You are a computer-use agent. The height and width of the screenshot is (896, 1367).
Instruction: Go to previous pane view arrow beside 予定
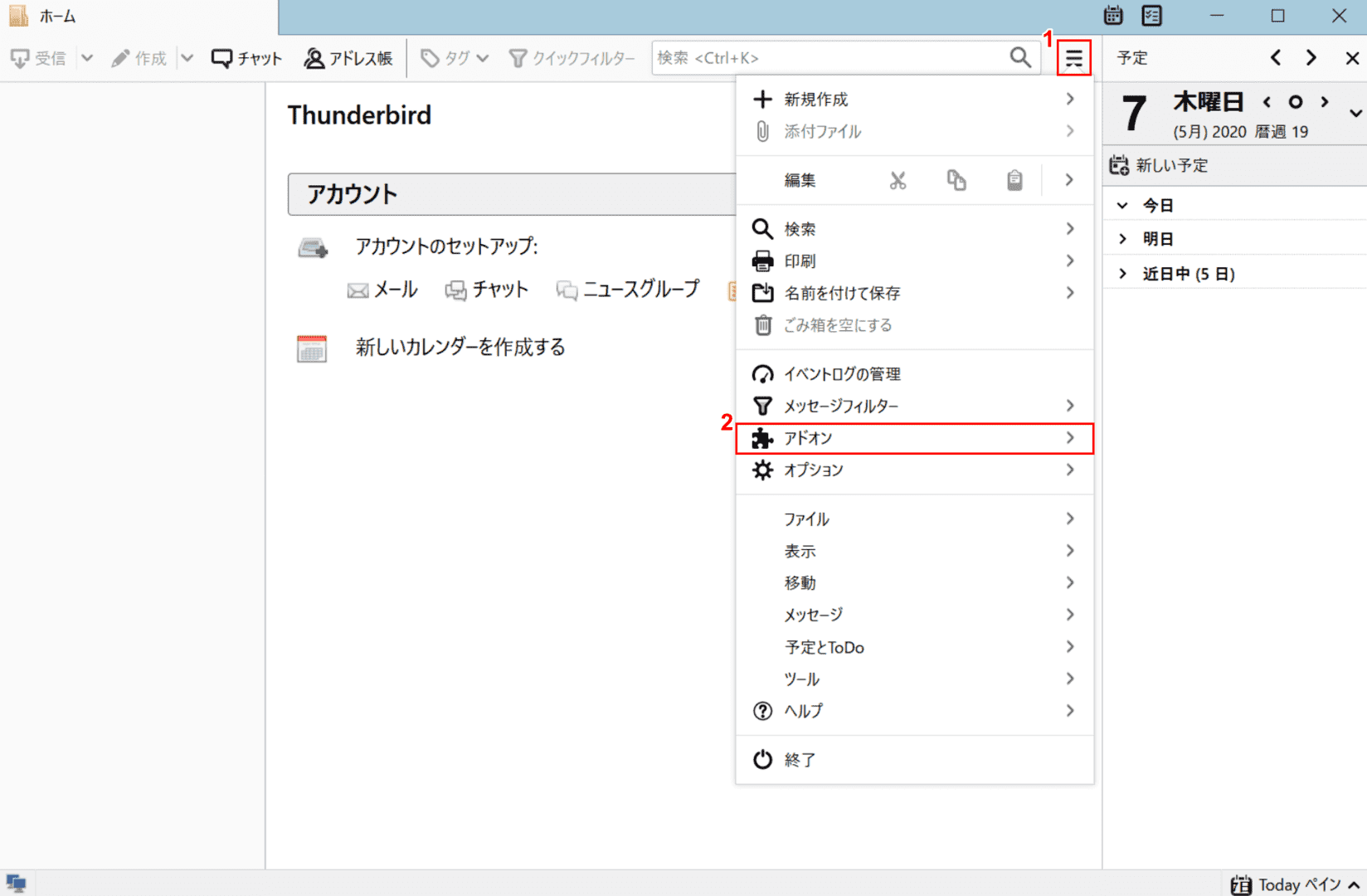1276,58
